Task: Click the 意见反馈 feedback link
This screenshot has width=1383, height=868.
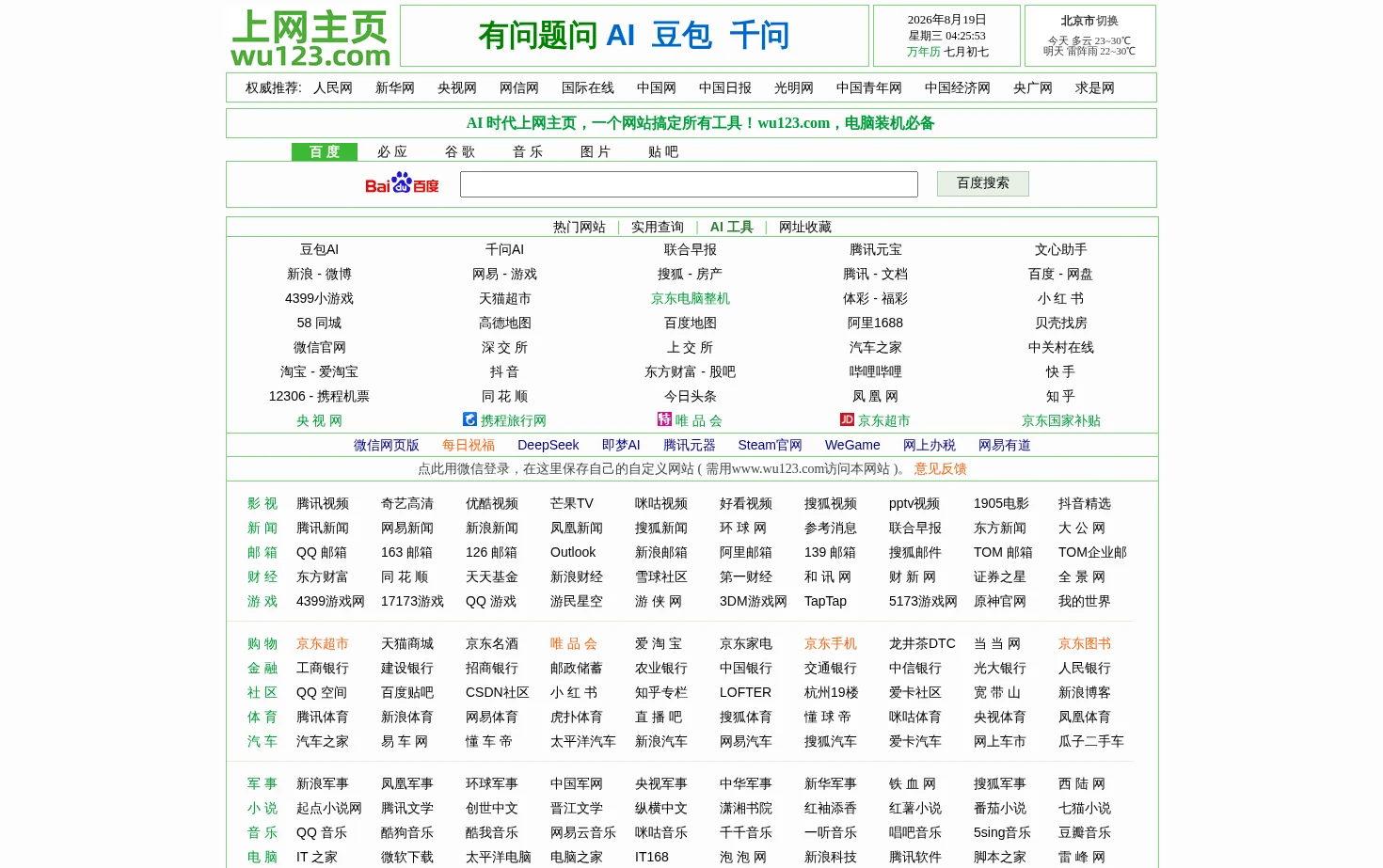Action: (x=941, y=469)
